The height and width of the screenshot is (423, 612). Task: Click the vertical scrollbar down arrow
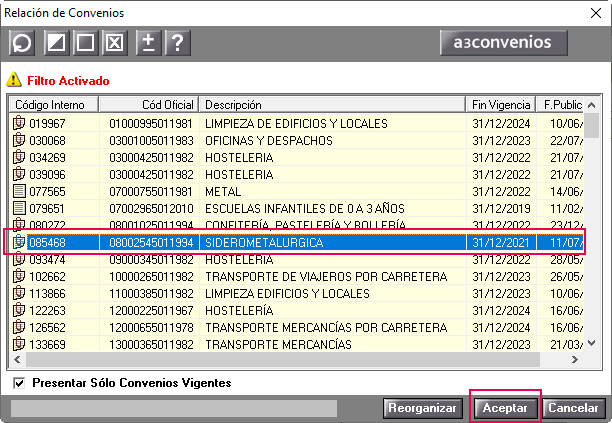pyautogui.click(x=592, y=343)
